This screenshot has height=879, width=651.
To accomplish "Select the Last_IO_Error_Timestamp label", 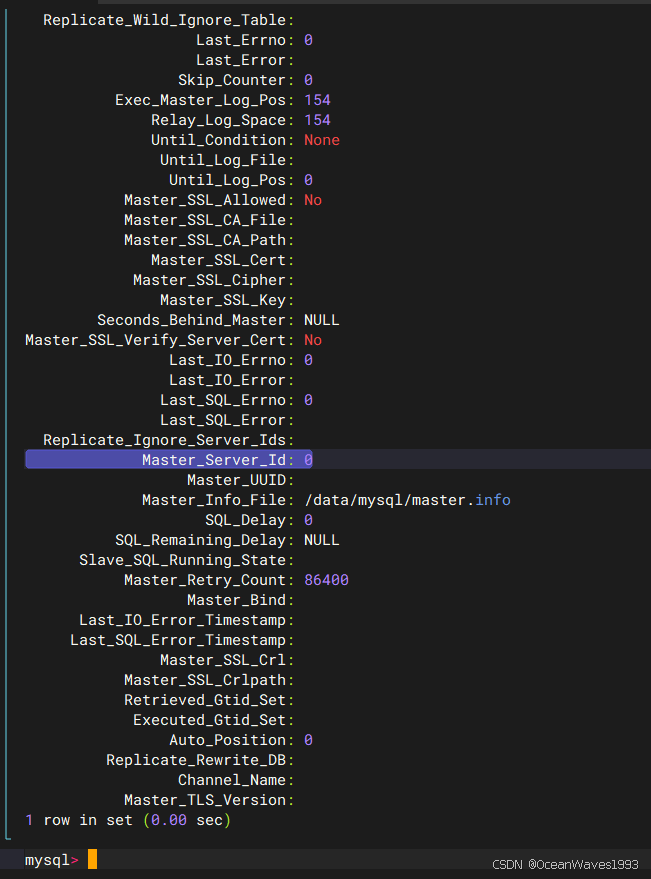I will 183,621.
